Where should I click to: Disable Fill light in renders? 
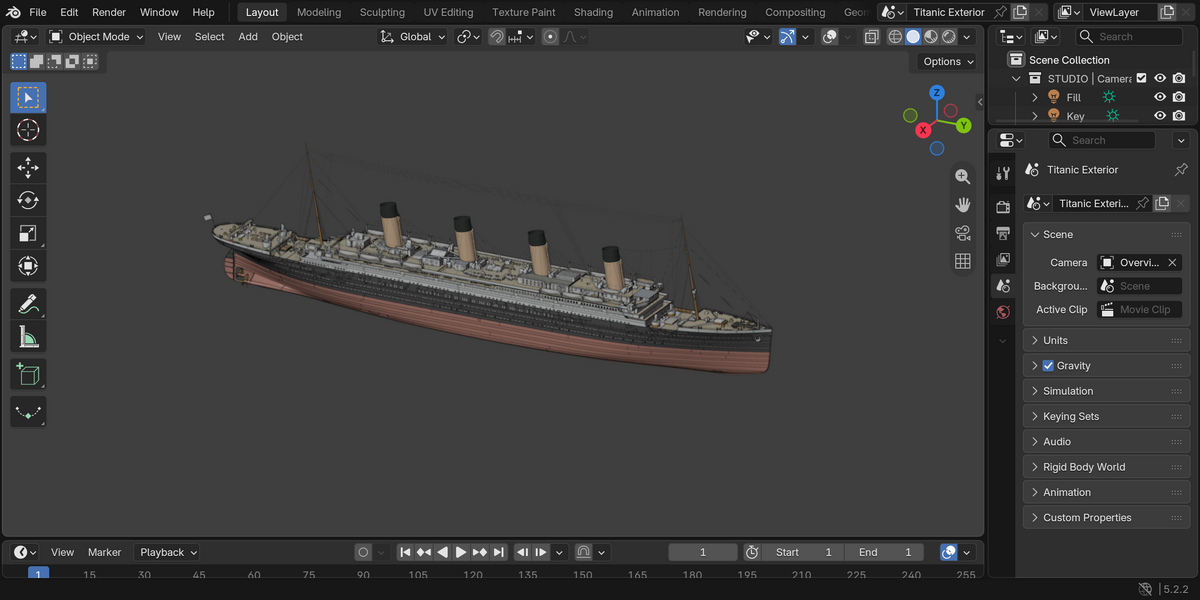(1180, 97)
